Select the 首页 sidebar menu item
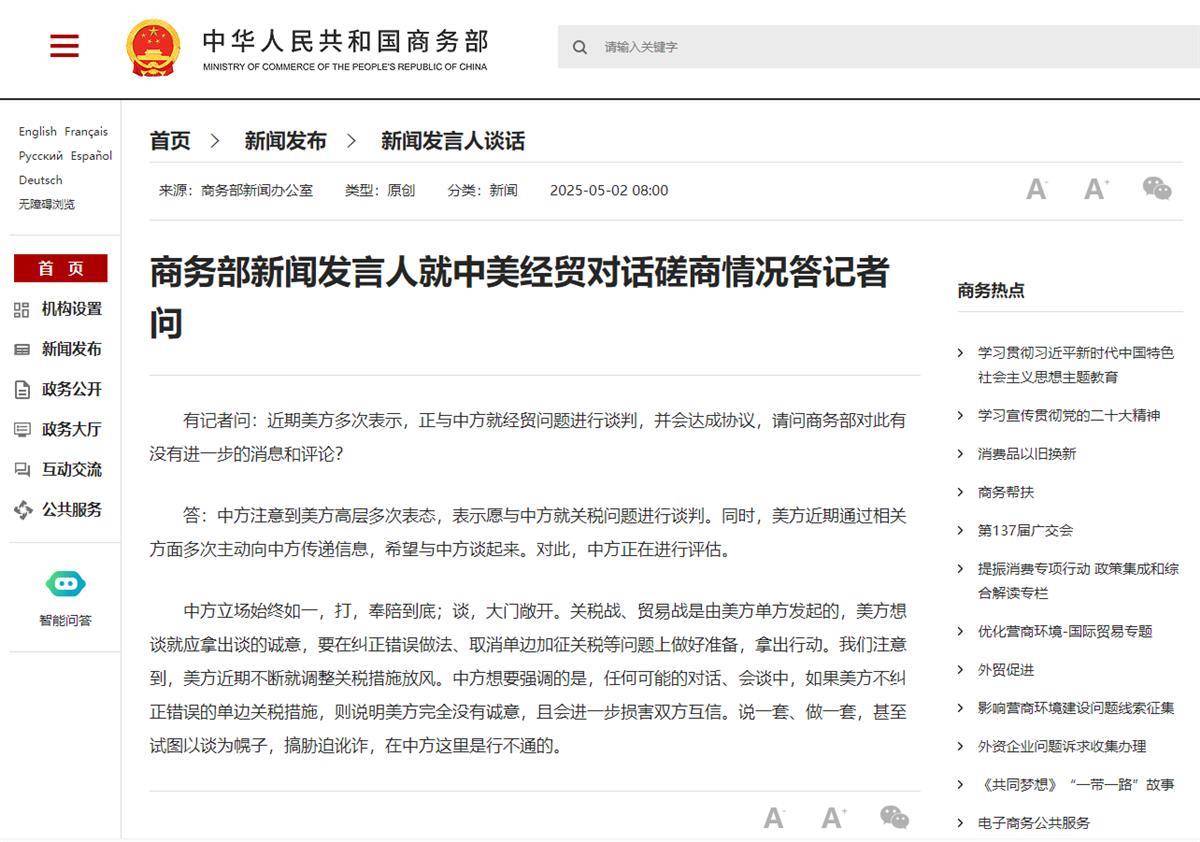Image resolution: width=1200 pixels, height=842 pixels. point(60,268)
